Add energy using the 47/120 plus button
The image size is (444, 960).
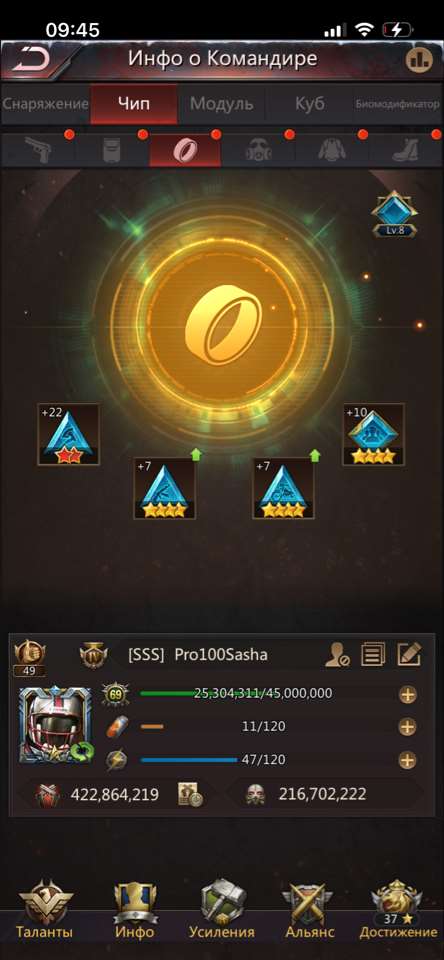pos(407,760)
